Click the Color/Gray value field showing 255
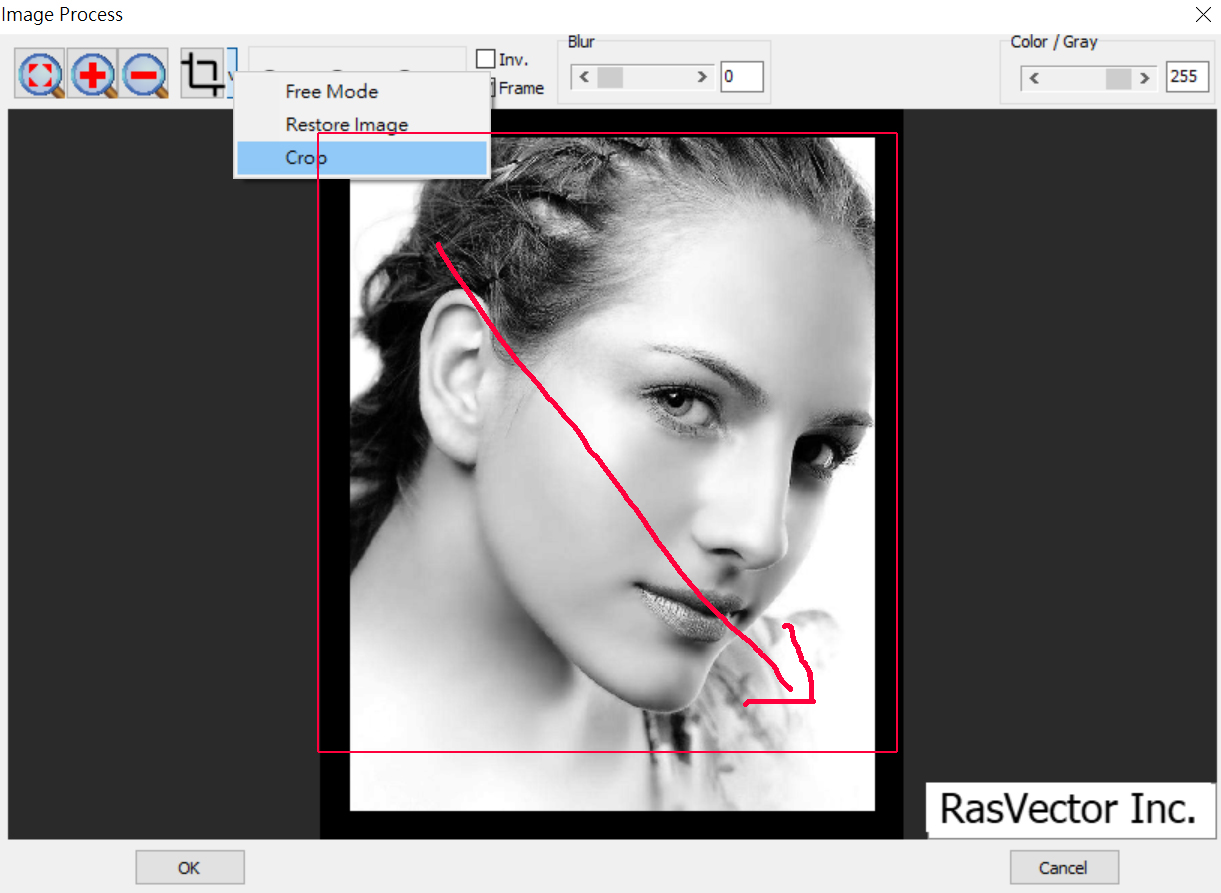1221x893 pixels. (x=1187, y=76)
